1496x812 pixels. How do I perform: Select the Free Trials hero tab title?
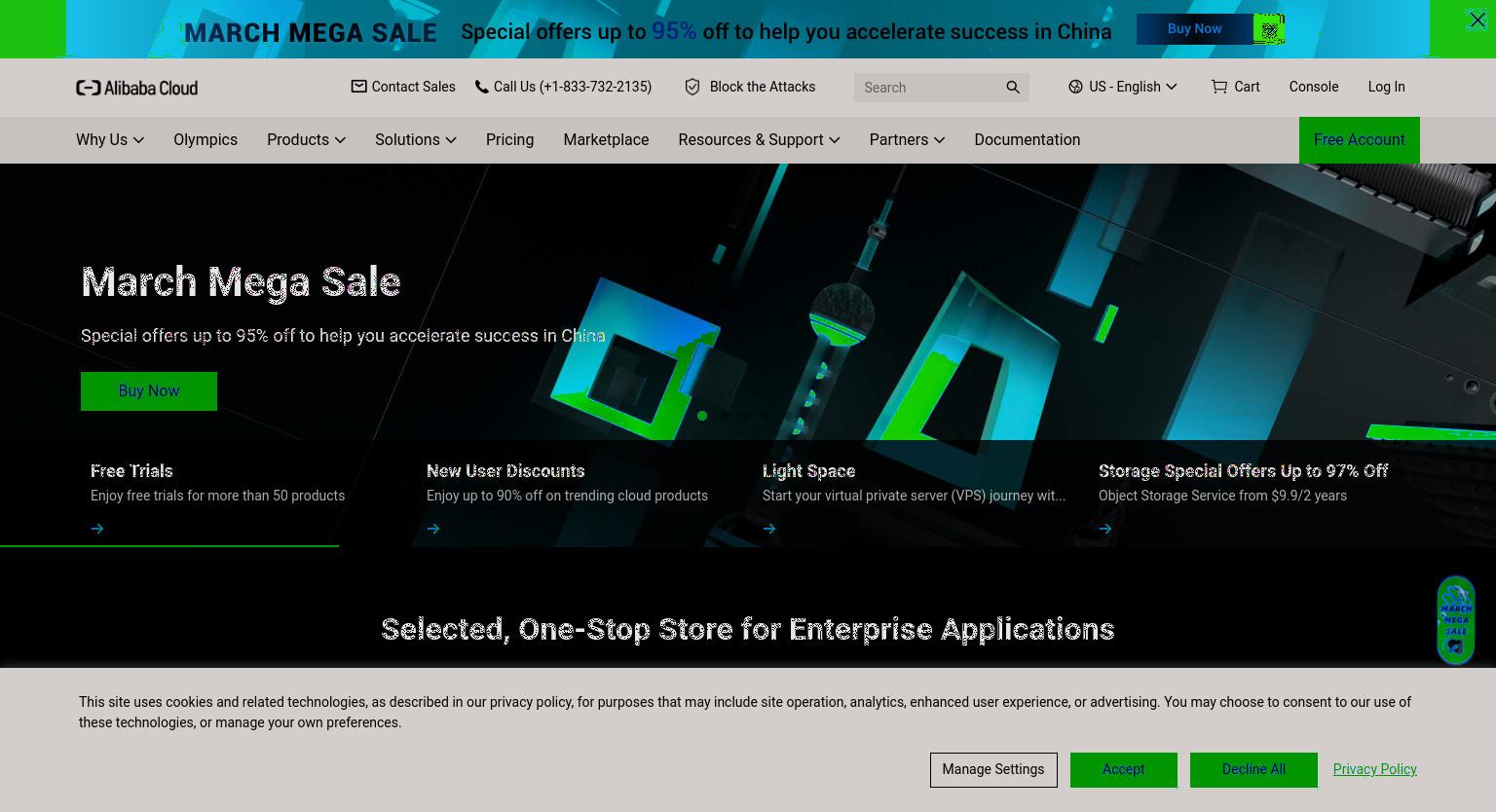click(x=131, y=471)
